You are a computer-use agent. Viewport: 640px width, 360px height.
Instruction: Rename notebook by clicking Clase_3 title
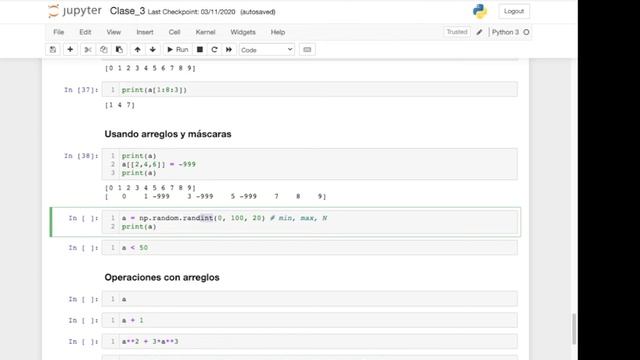coord(127,11)
